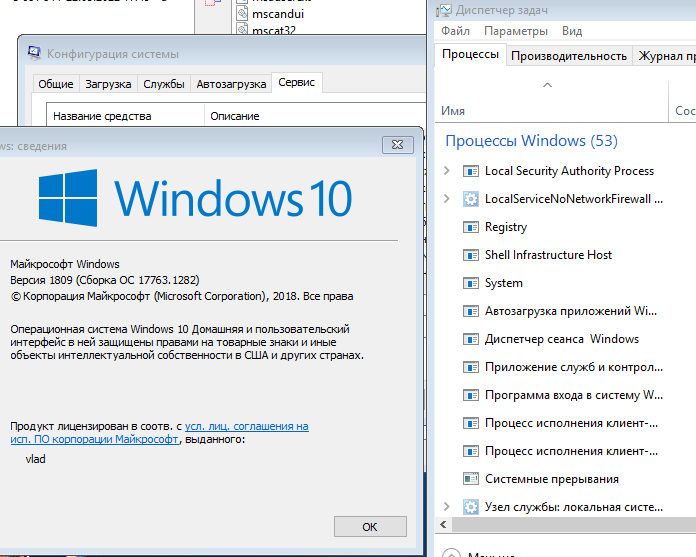Open the Вид menu

tap(572, 31)
